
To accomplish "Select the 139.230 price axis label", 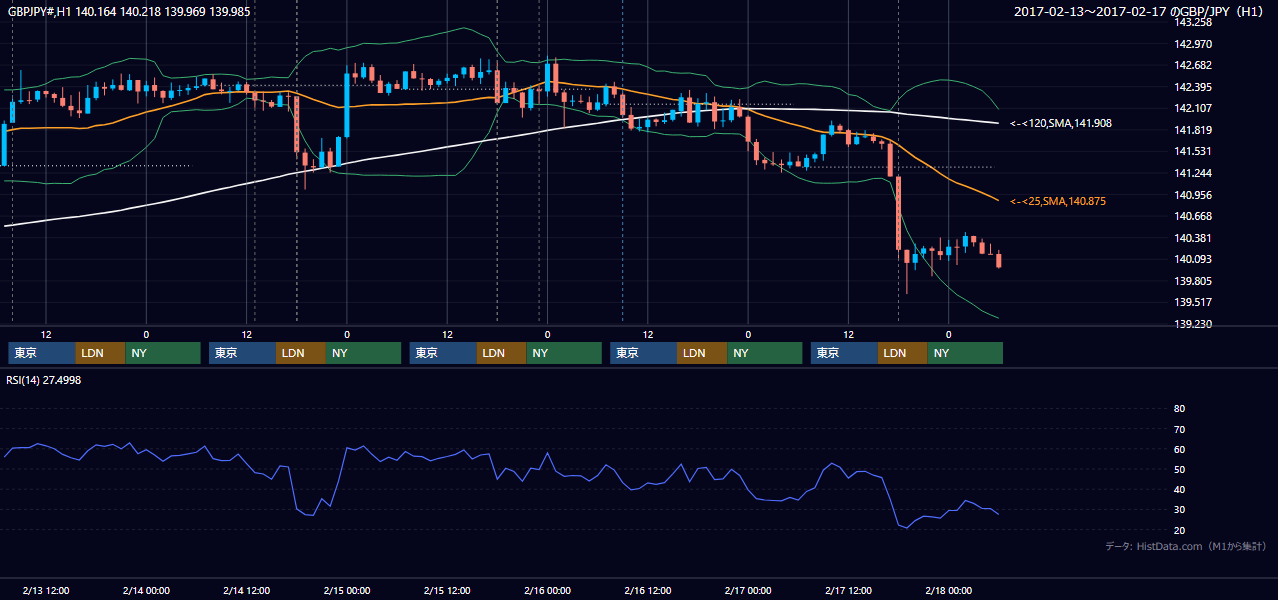I will [x=1193, y=324].
